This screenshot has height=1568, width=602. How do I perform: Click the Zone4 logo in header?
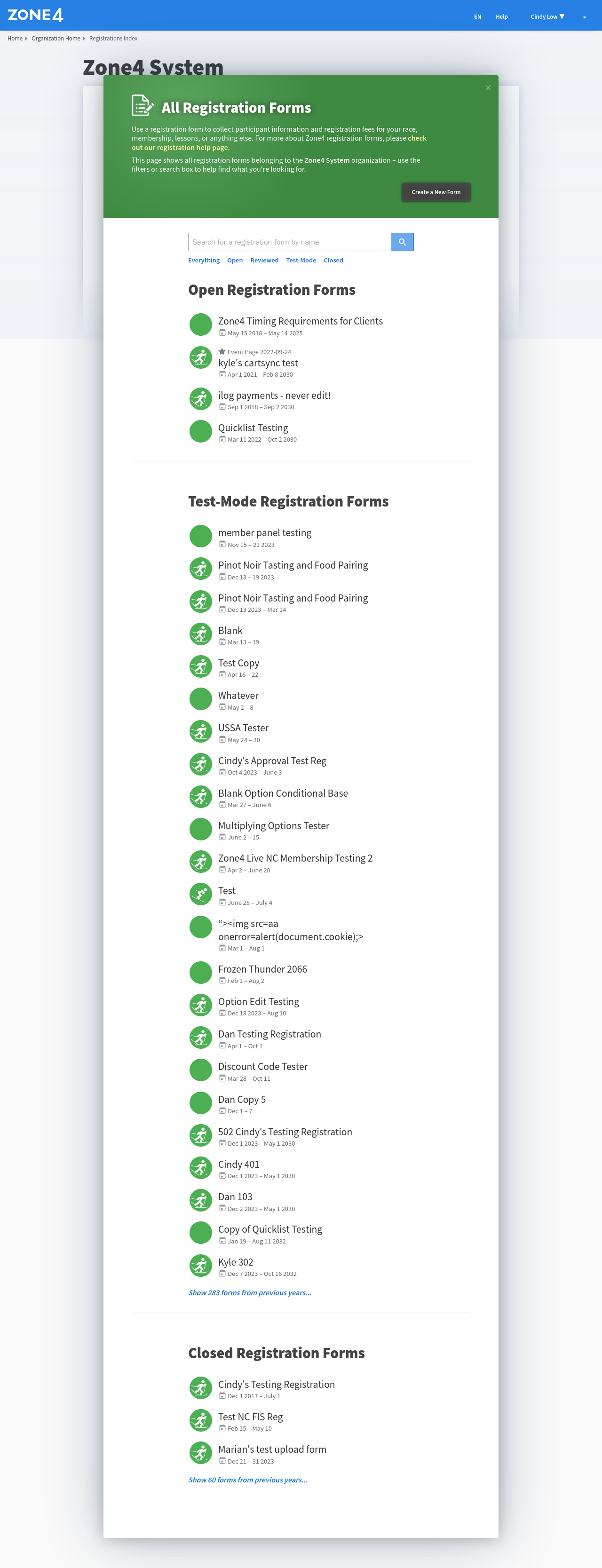point(35,15)
